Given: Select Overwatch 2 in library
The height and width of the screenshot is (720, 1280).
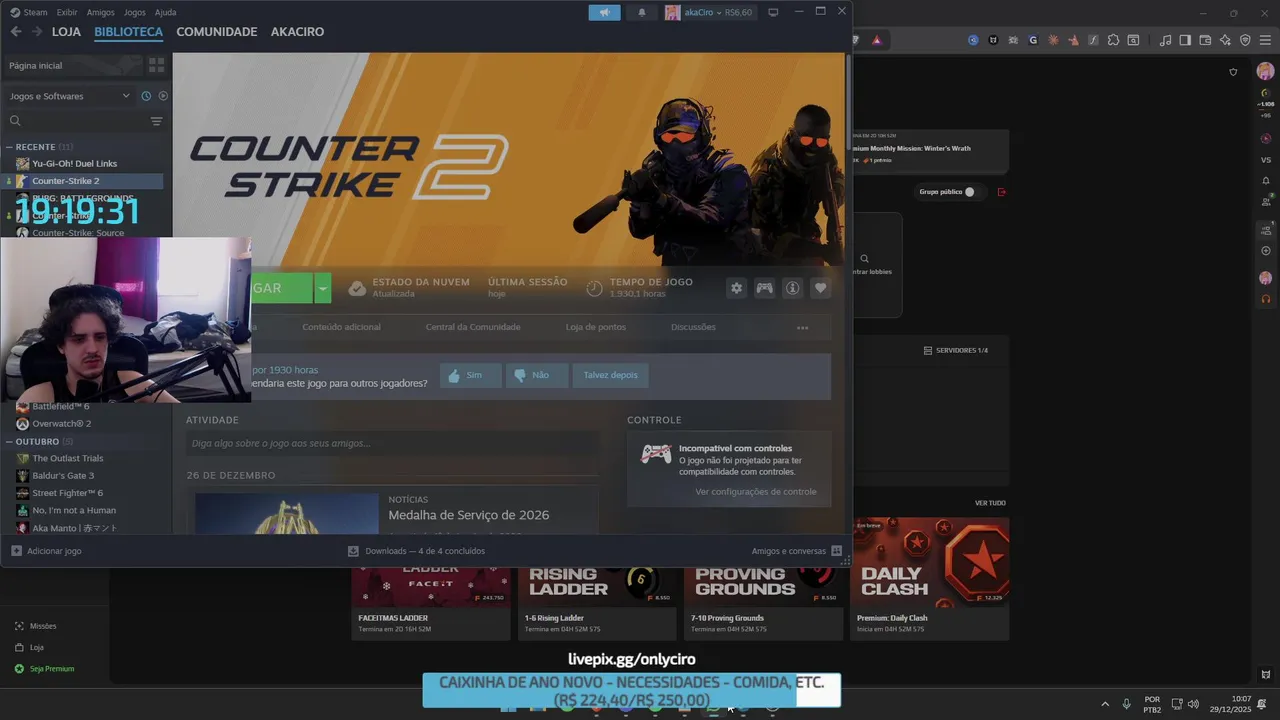Looking at the screenshot, I should [84, 424].
